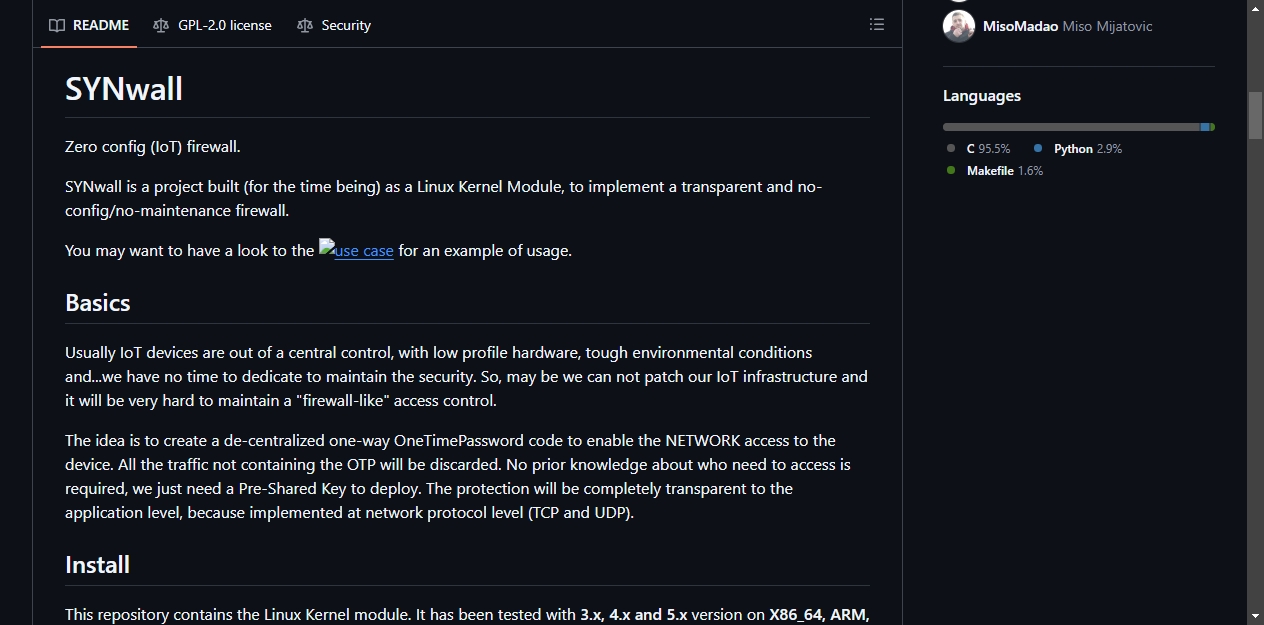Click the grey C segment of language bar
Screen dimensions: 1264x625
click(x=1071, y=127)
